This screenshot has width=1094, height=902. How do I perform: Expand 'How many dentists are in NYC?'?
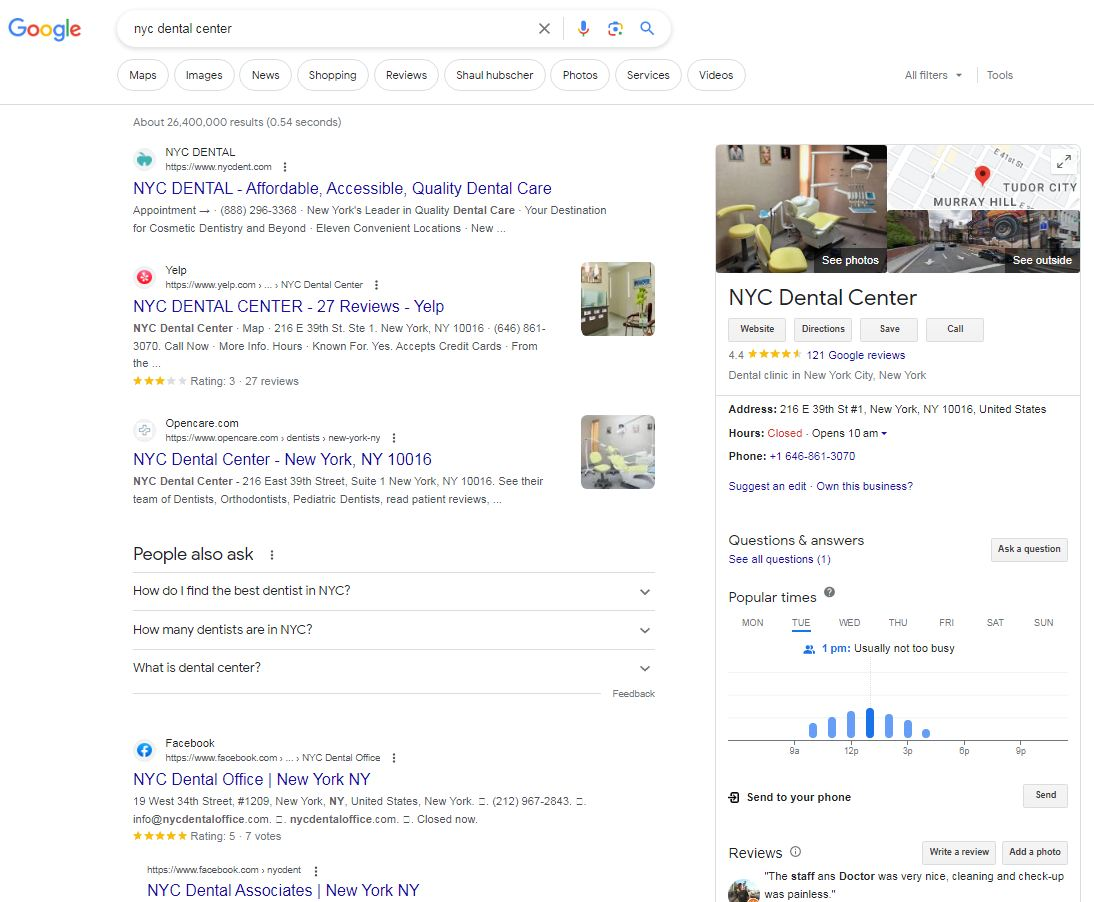pyautogui.click(x=394, y=630)
